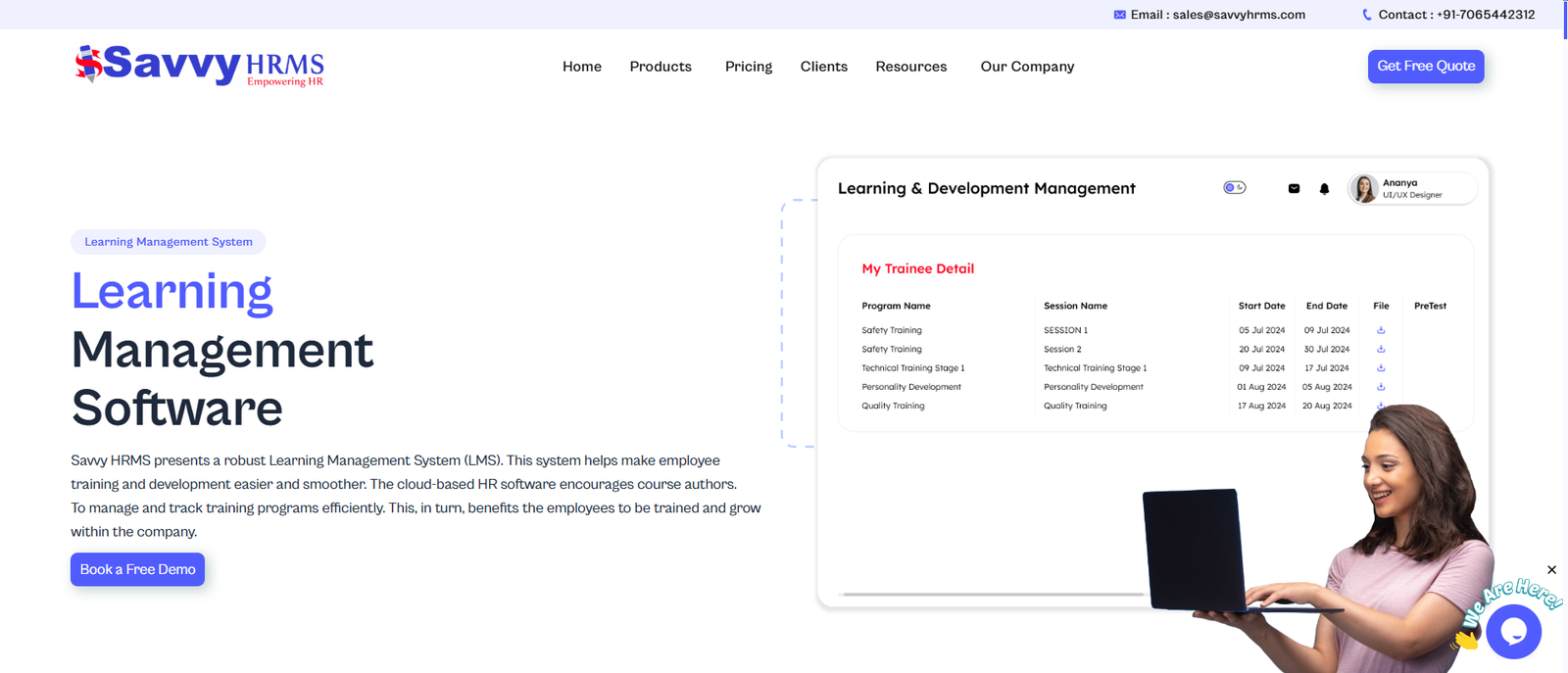Click the 'UI/UX Designer' label
This screenshot has height=673, width=1568.
(1412, 195)
